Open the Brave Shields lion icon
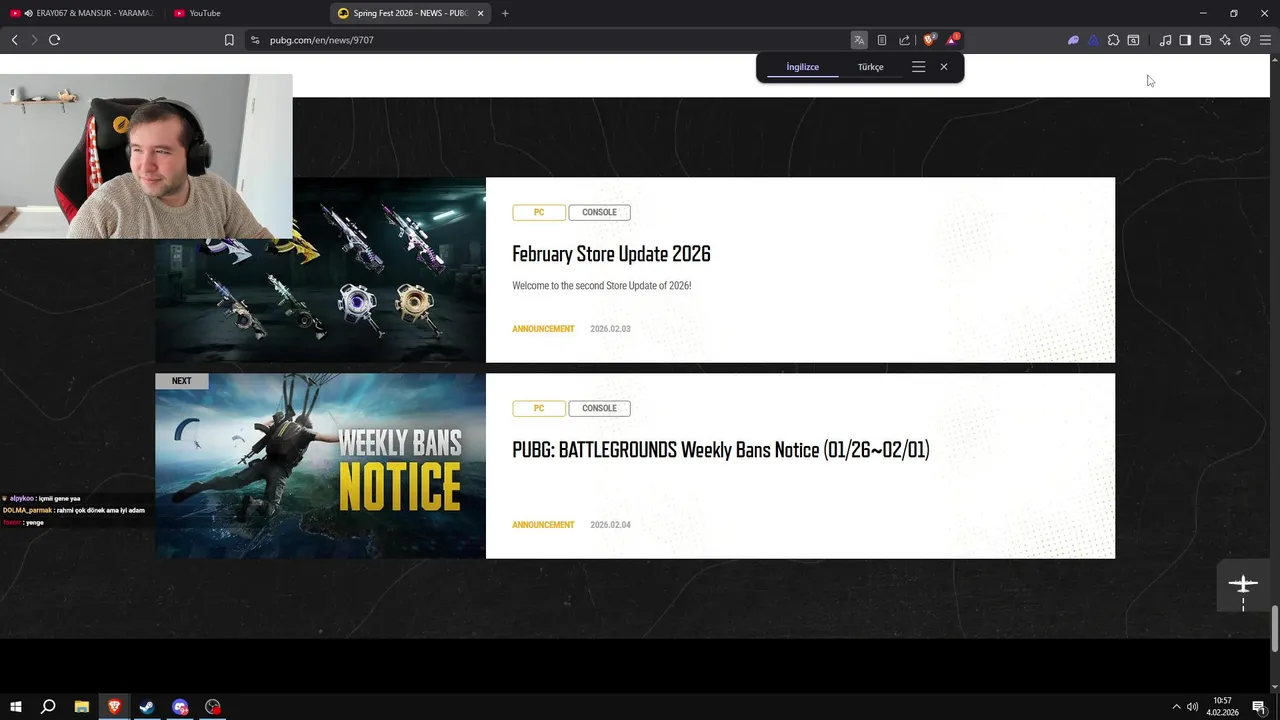This screenshot has height=720, width=1280. 929,40
